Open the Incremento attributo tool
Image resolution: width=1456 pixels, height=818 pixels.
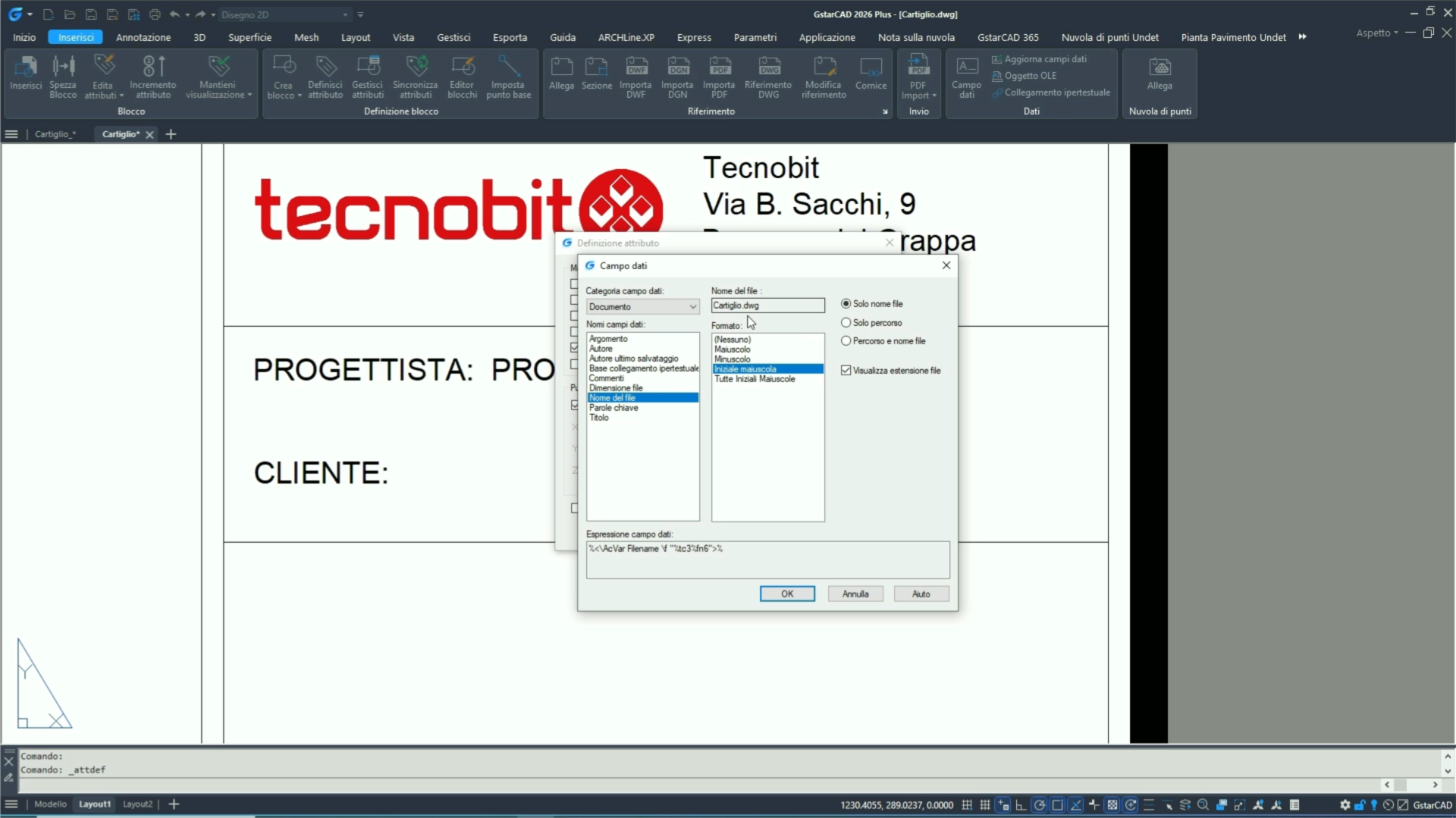[152, 76]
